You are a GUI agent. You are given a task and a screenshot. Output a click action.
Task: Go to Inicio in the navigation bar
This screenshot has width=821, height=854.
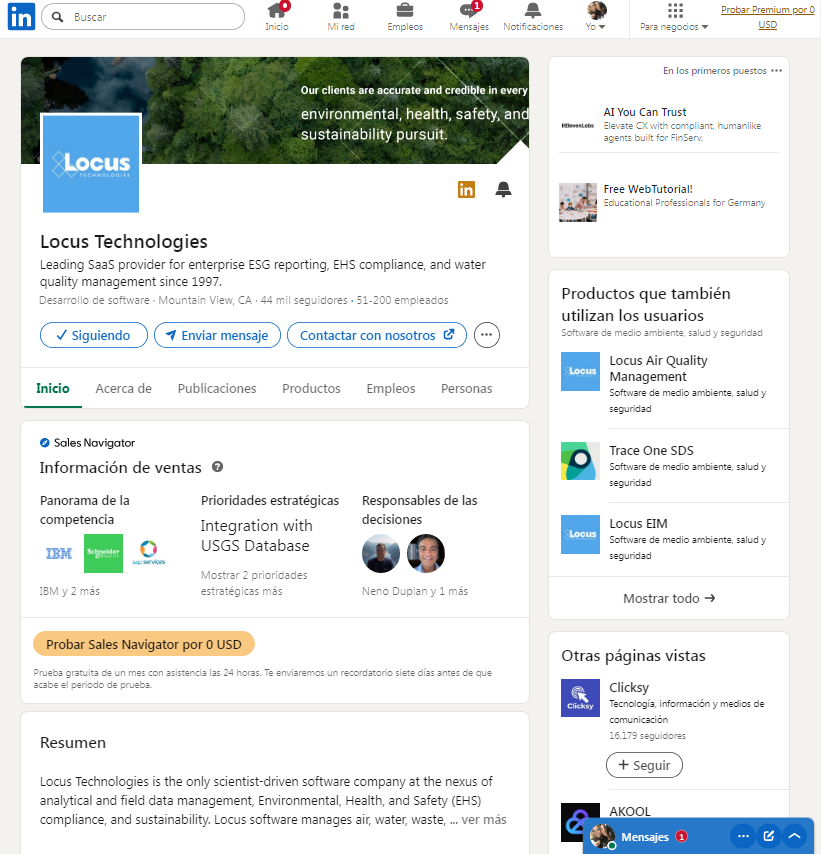(x=277, y=17)
